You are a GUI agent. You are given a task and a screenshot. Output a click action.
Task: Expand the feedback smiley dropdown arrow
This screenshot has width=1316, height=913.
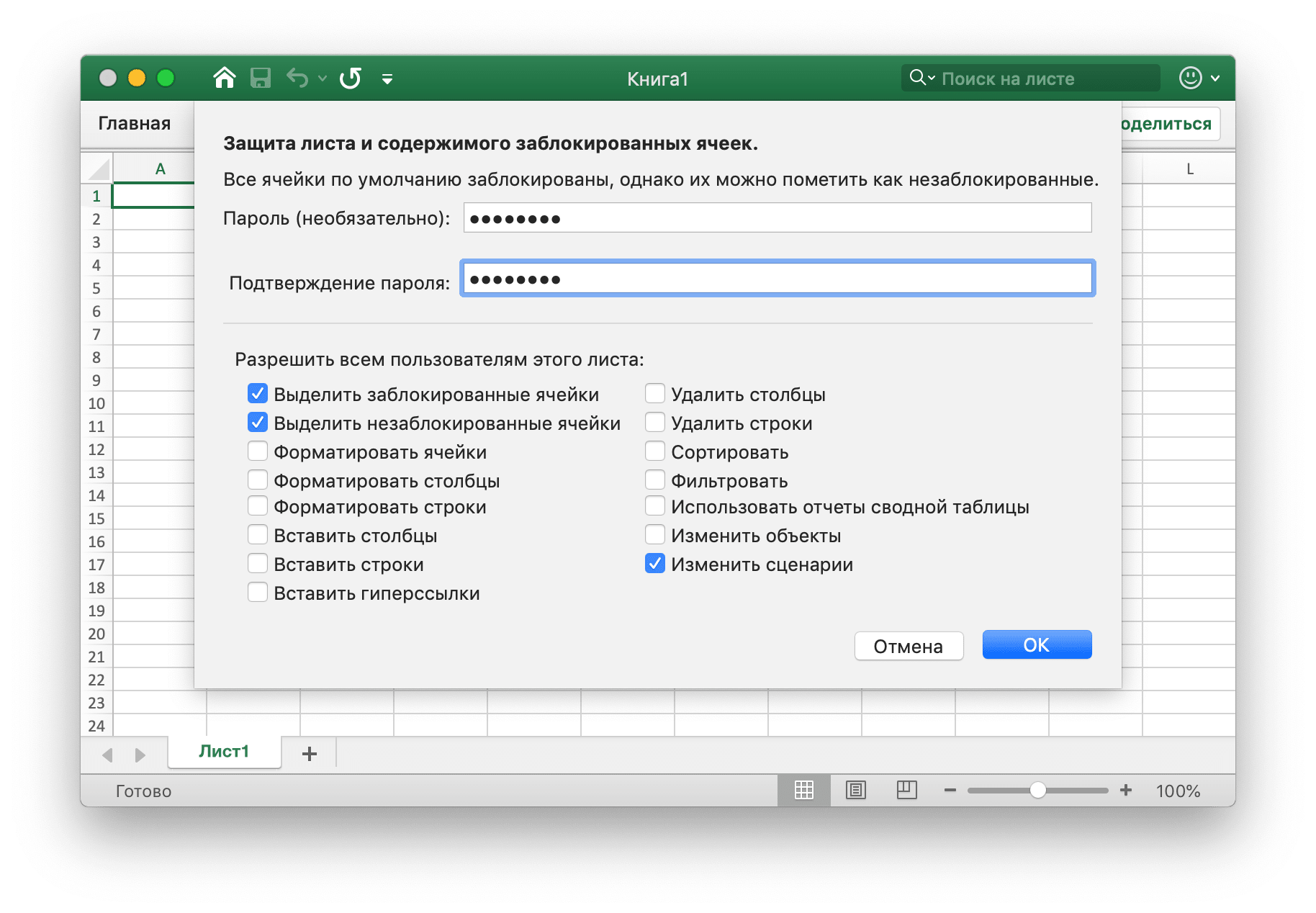(x=1215, y=78)
